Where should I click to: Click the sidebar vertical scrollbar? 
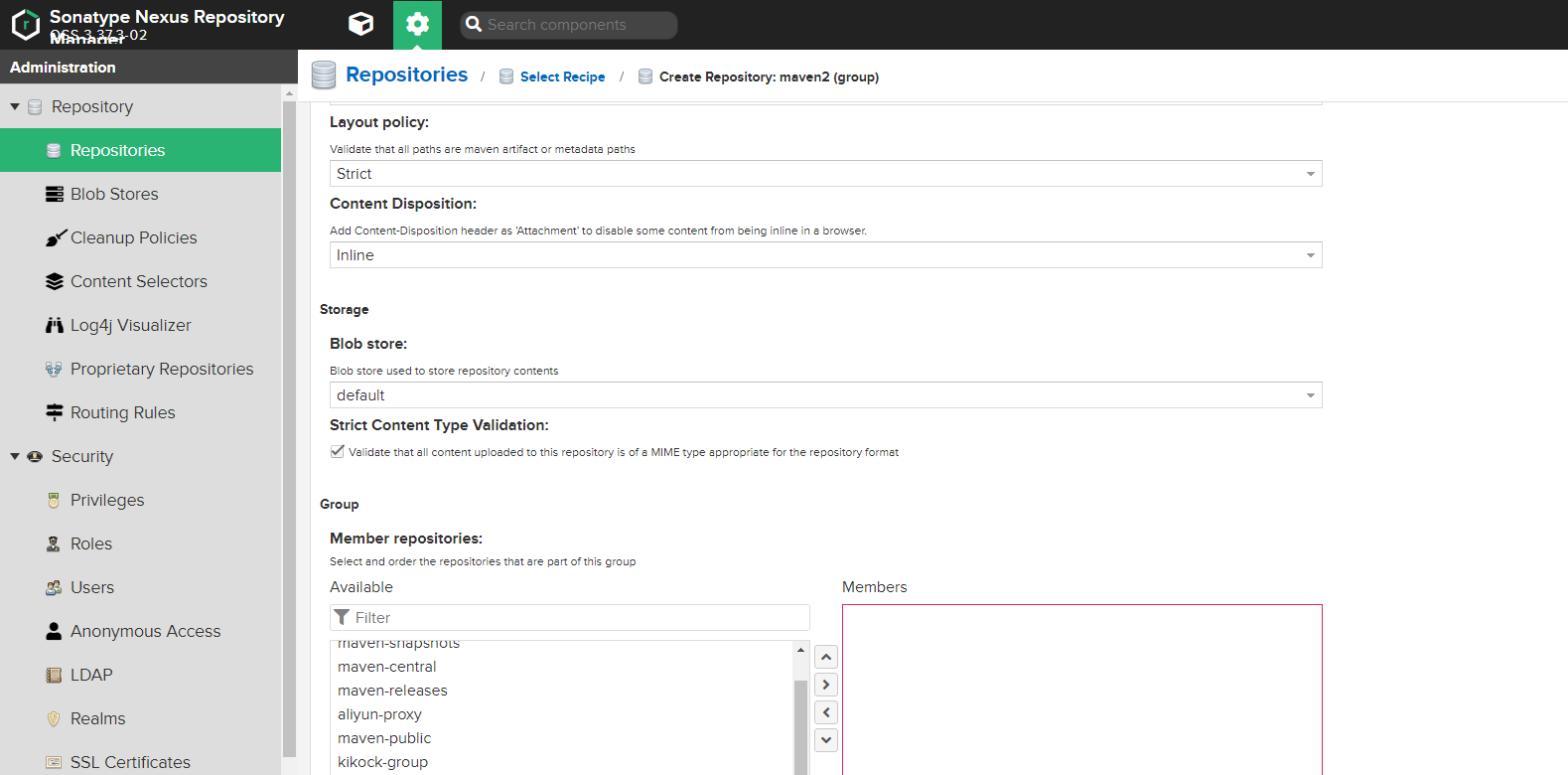pyautogui.click(x=289, y=427)
